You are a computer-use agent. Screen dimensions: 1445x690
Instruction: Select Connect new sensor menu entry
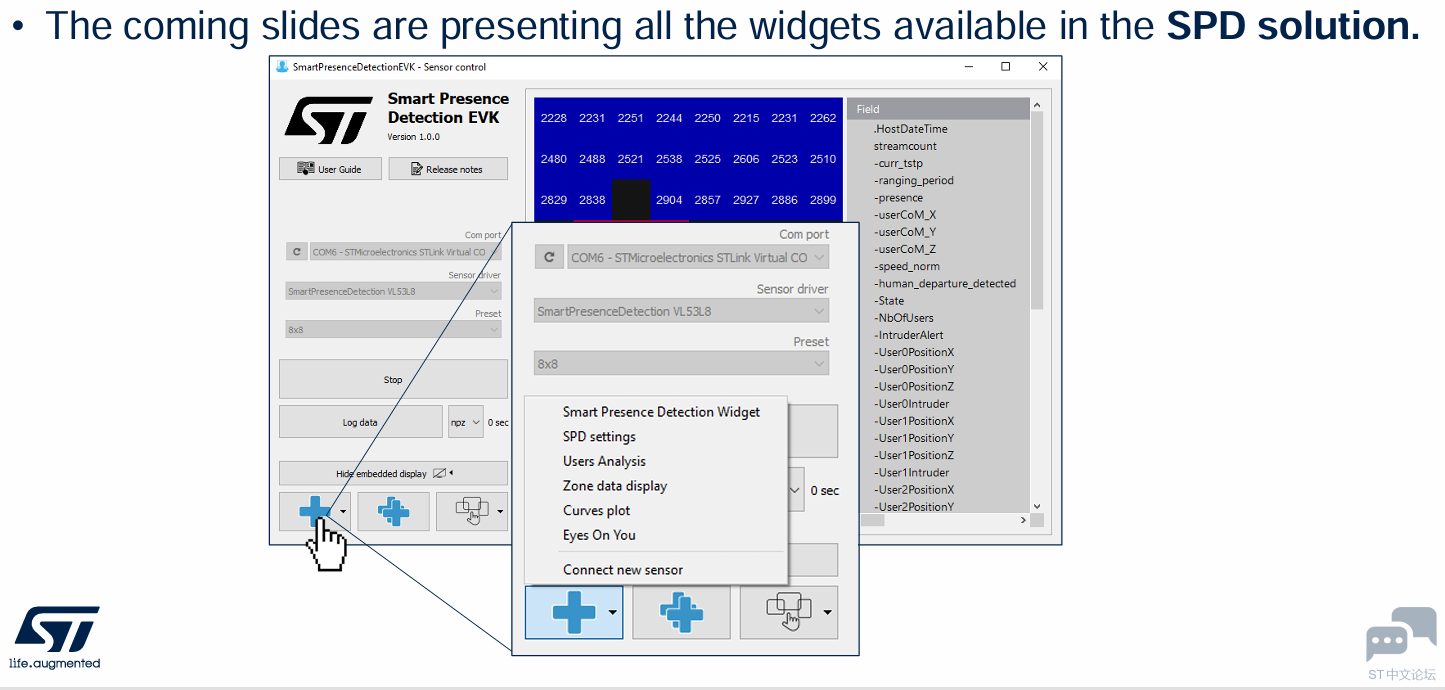[623, 570]
